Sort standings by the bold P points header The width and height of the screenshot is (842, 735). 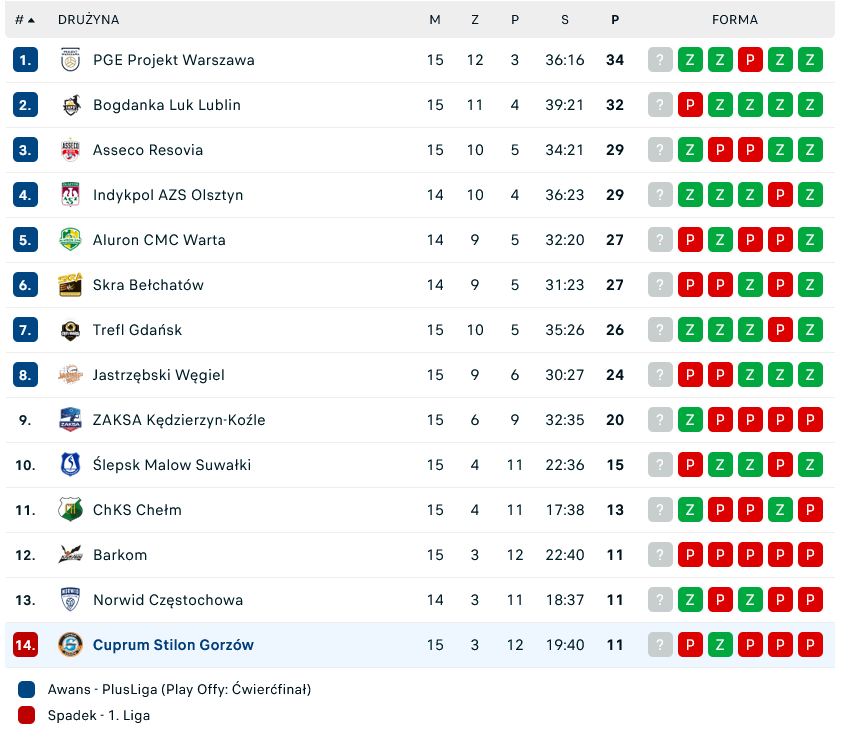615,20
